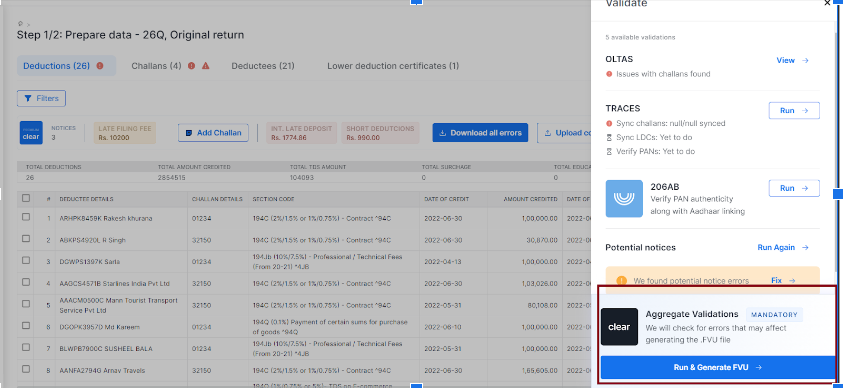Click the Date of Credit column header
The height and width of the screenshot is (388, 843).
tap(446, 199)
